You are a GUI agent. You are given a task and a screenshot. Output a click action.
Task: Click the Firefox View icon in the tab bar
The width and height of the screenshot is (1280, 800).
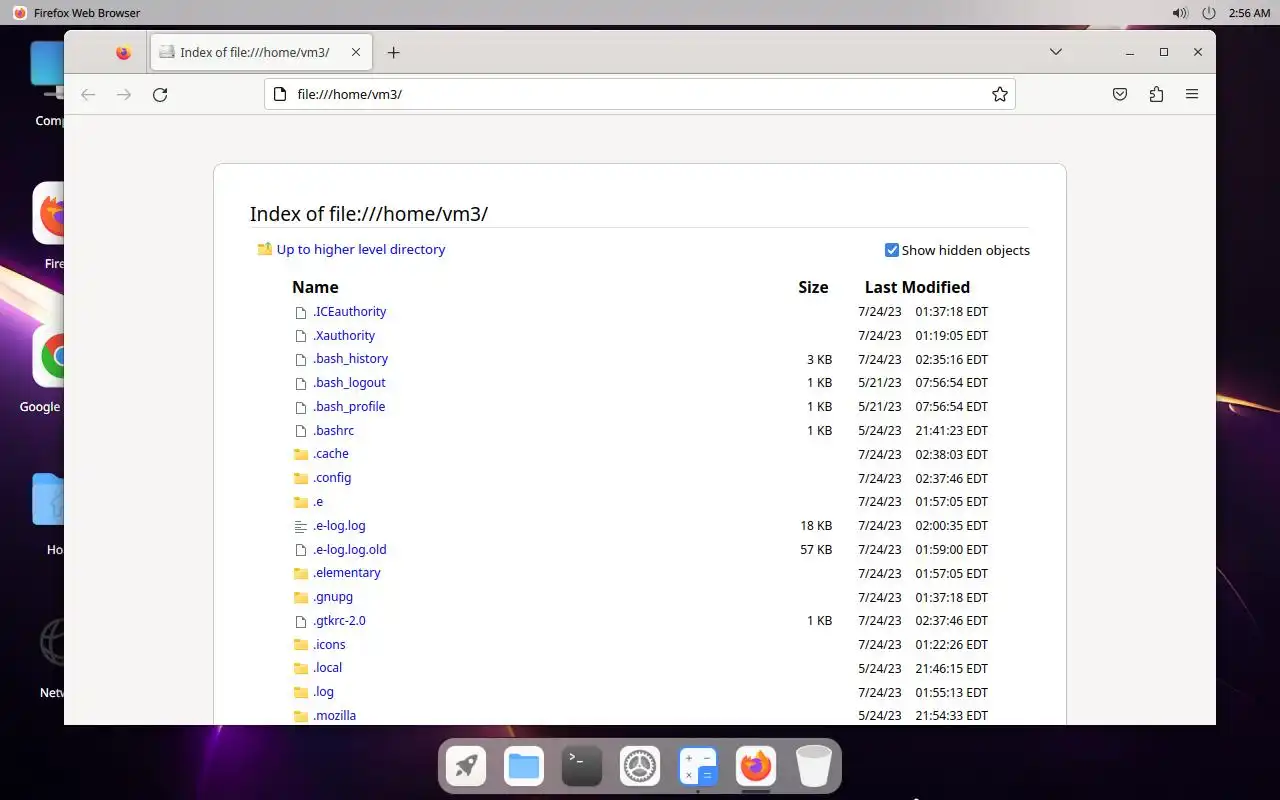click(123, 52)
